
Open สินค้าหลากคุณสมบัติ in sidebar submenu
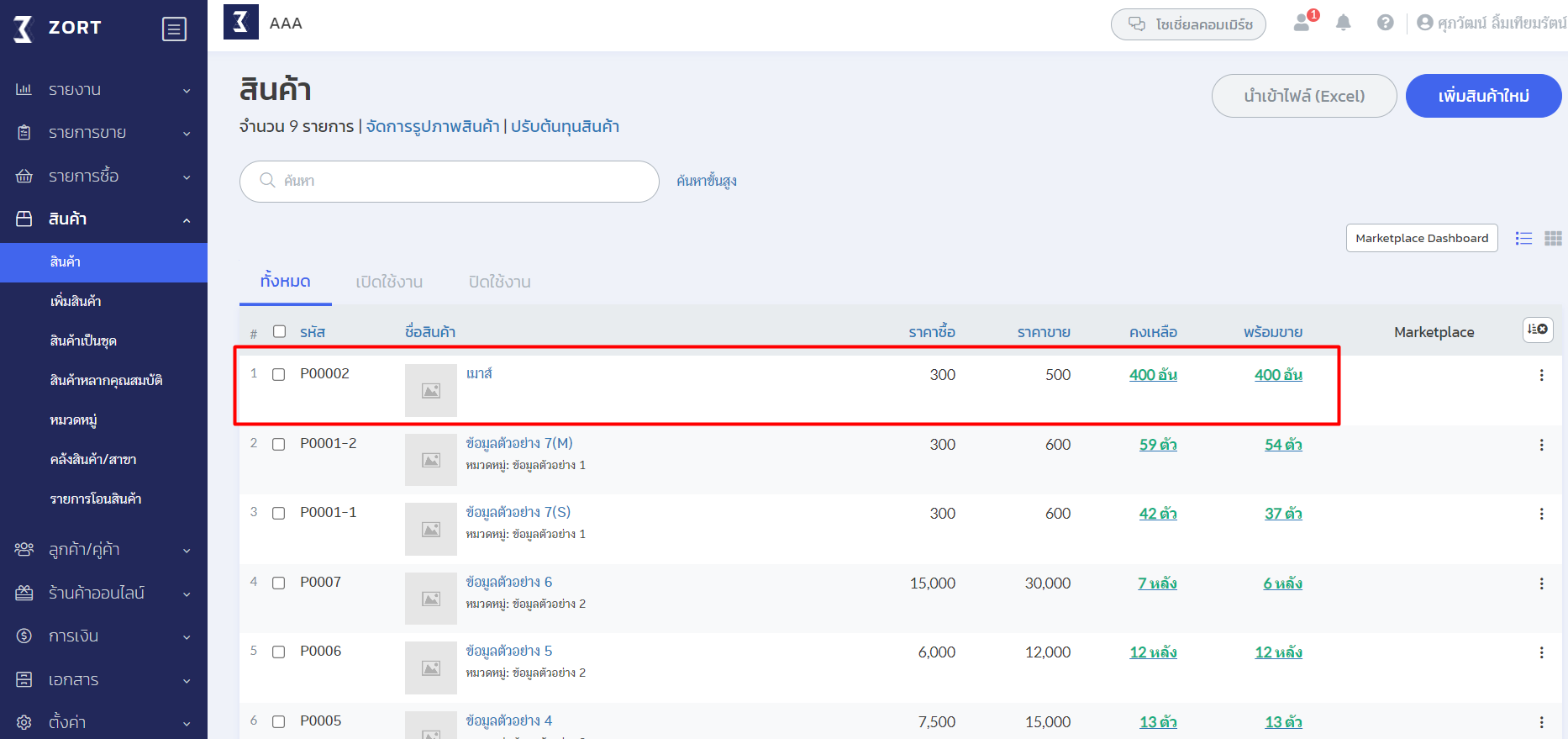[x=106, y=380]
